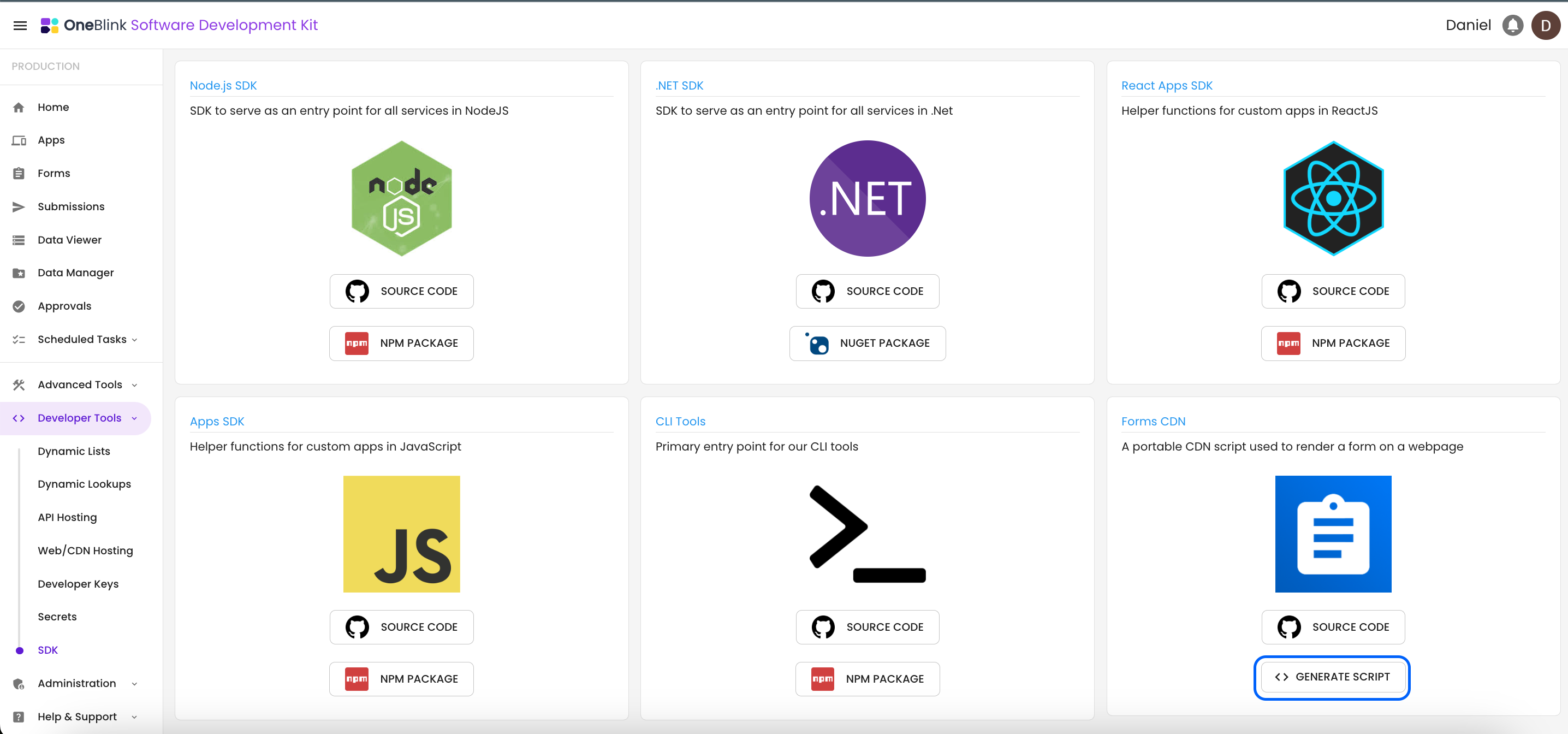Click the Forms clipboard sidebar icon
The image size is (1568, 734).
tap(19, 174)
